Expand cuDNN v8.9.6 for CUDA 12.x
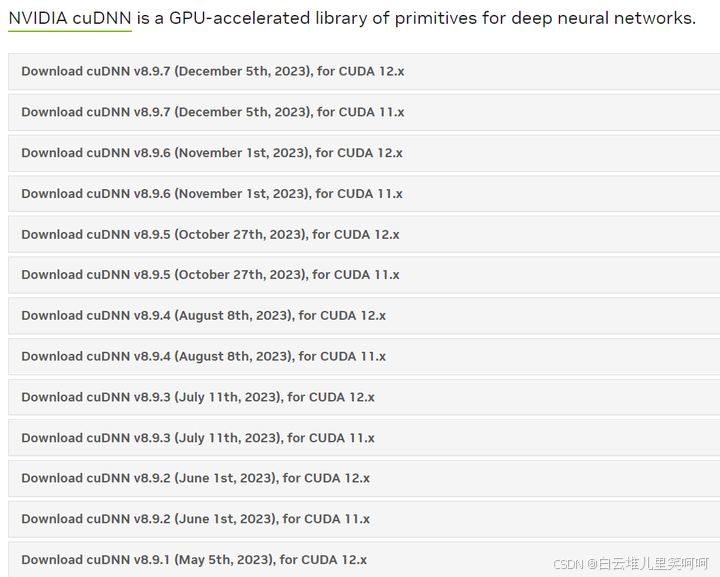720x577 pixels. pyautogui.click(x=364, y=153)
